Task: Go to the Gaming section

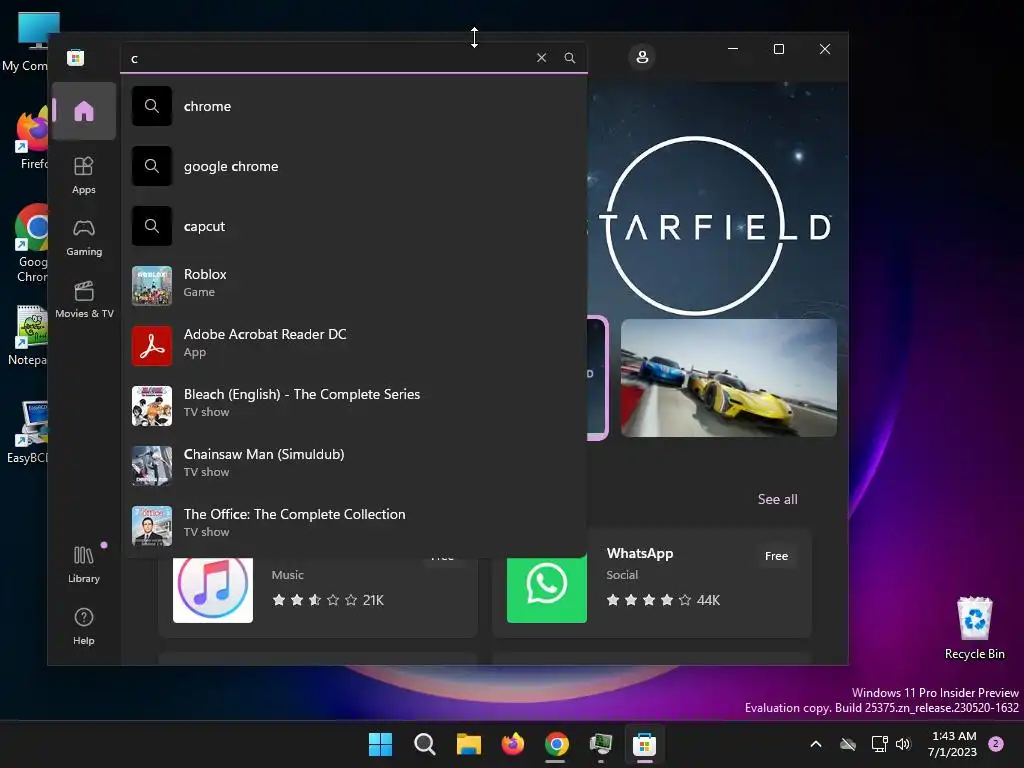Action: pyautogui.click(x=84, y=238)
